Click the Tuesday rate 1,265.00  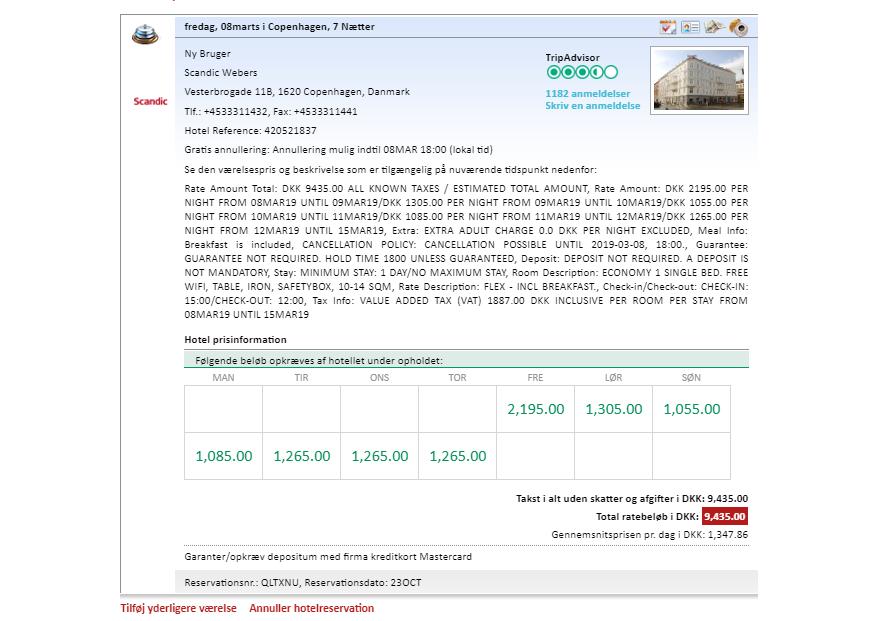[302, 456]
